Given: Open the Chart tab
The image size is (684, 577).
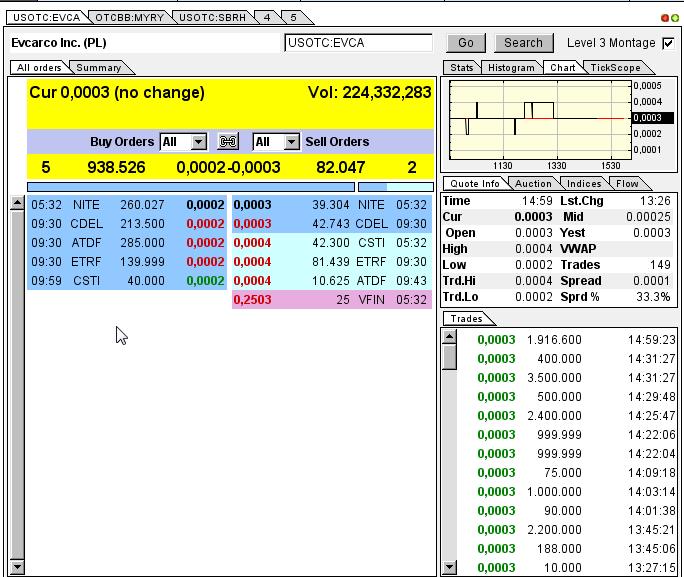Looking at the screenshot, I should [x=562, y=68].
